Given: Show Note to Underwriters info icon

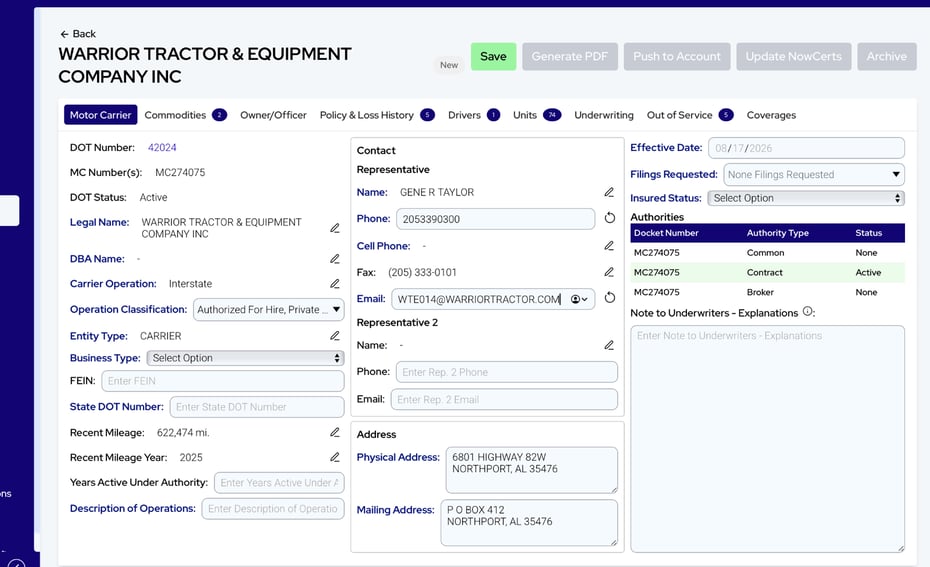Looking at the screenshot, I should click(808, 312).
